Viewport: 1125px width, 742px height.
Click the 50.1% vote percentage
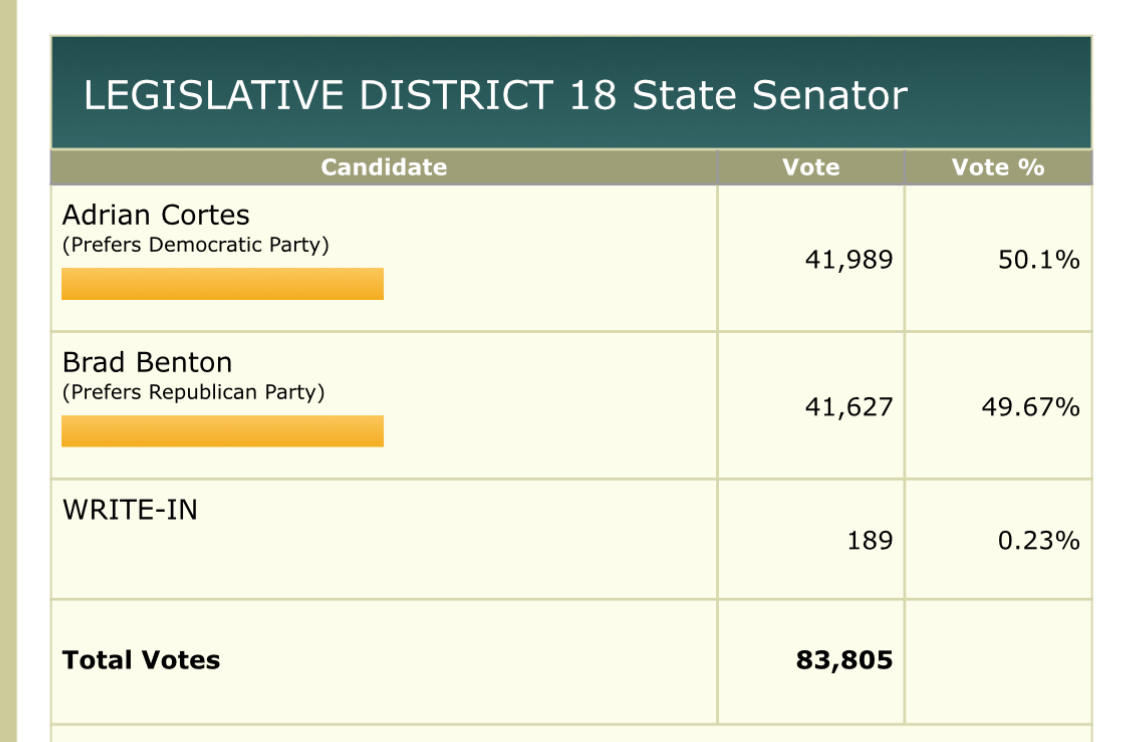[1038, 260]
